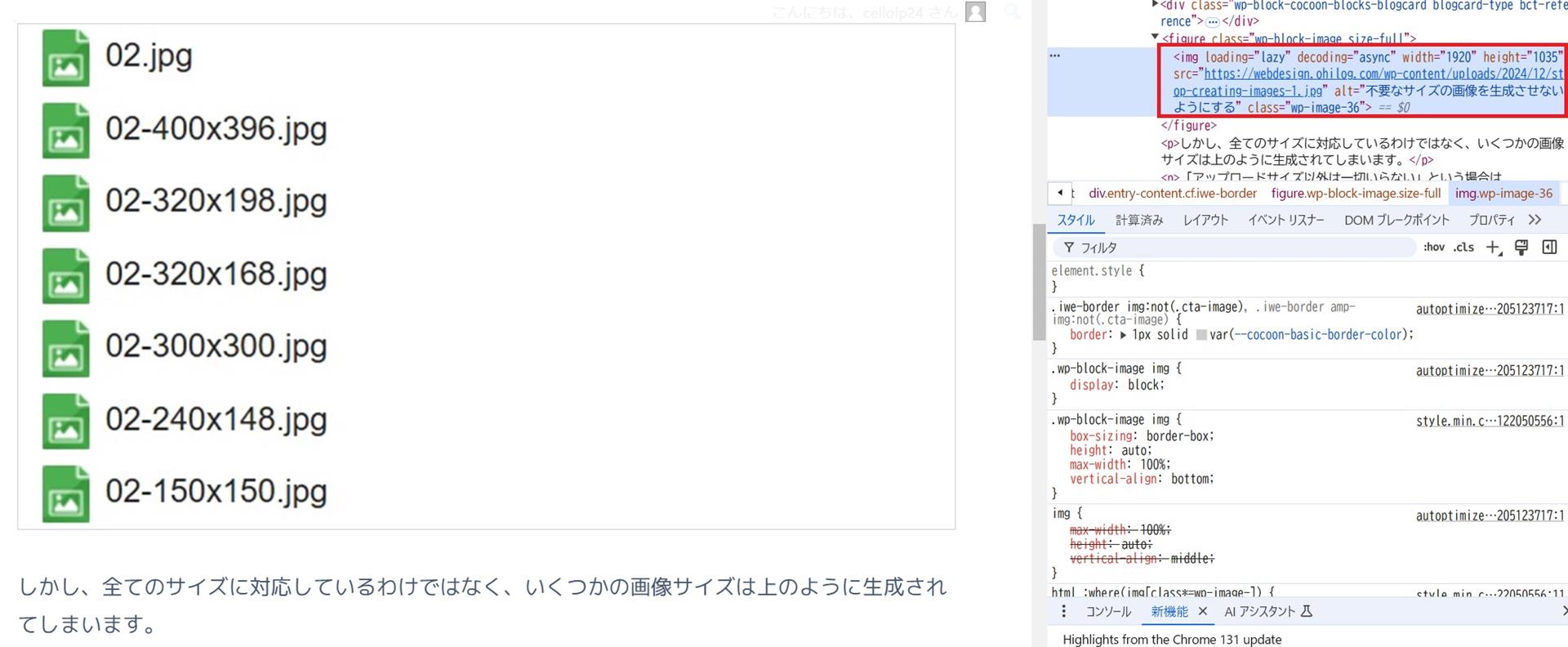
Task: Toggle the :hov element state button
Action: pos(1433,248)
